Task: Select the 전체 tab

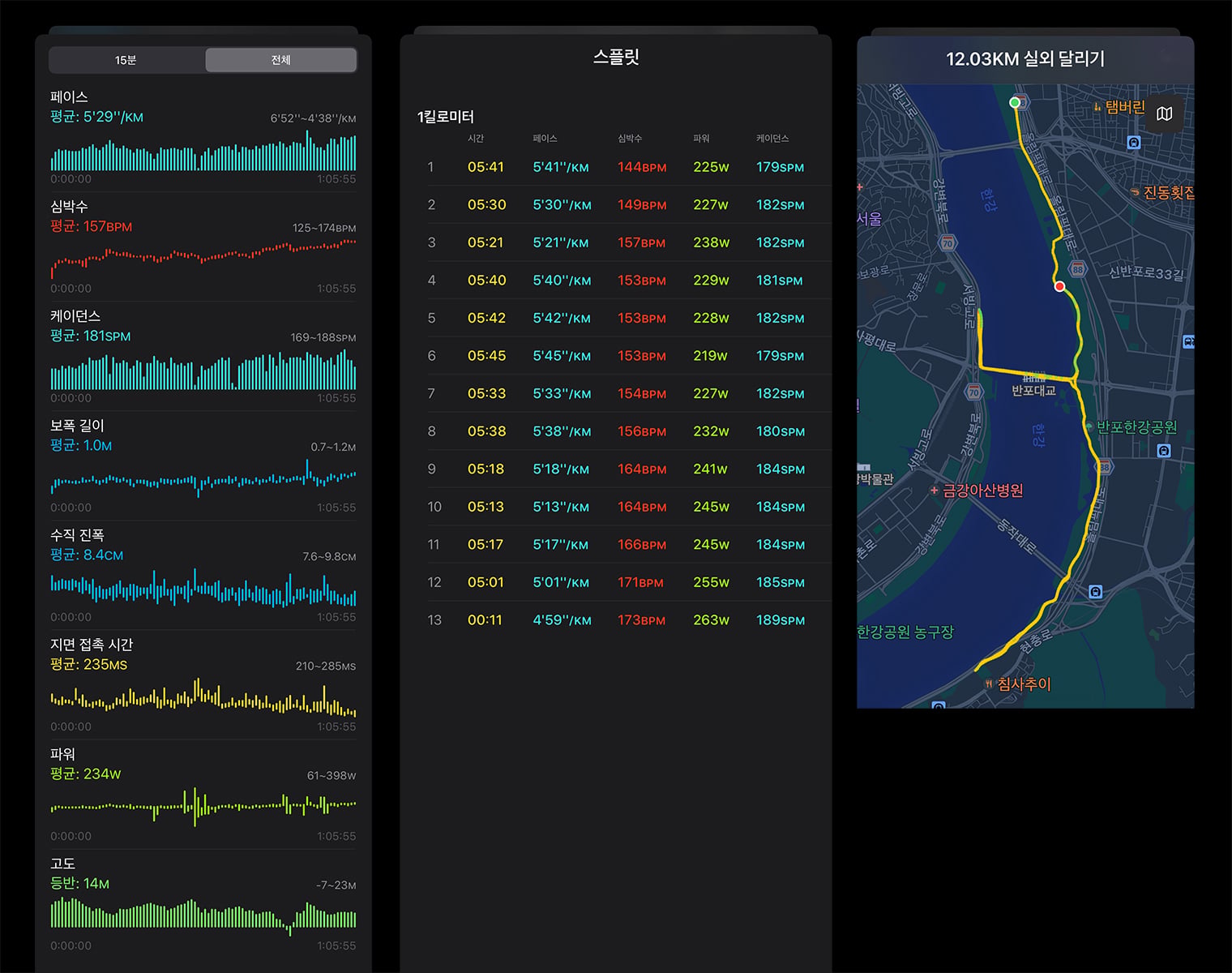Action: pos(280,60)
